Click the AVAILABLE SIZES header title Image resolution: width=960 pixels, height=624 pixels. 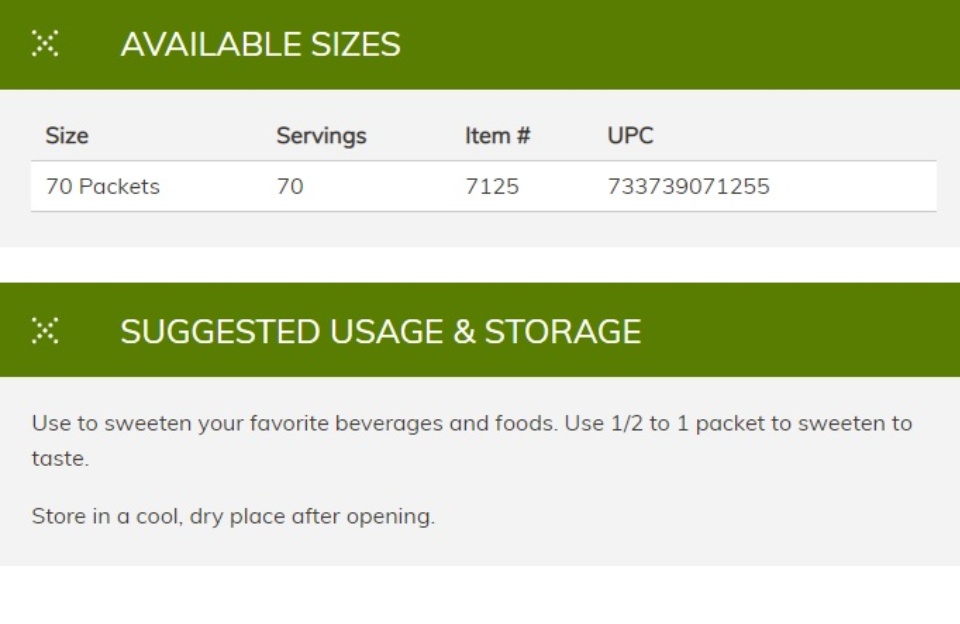pyautogui.click(x=260, y=44)
